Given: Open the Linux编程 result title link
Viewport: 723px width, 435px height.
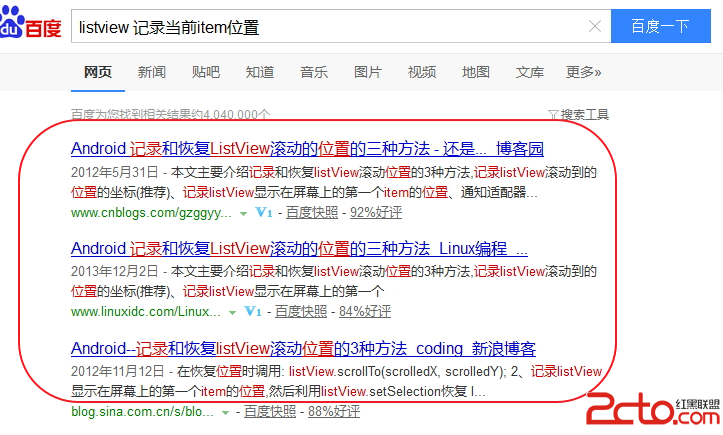Looking at the screenshot, I should (299, 249).
